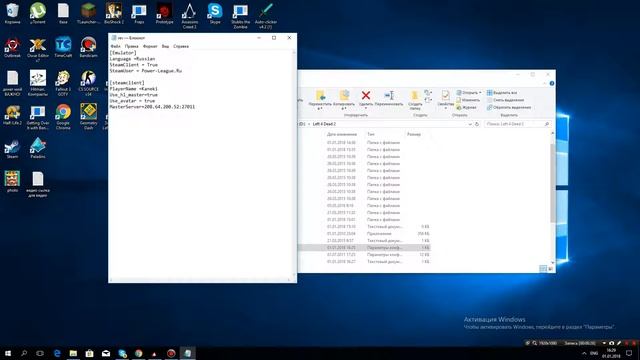This screenshot has height=360, width=640.
Task: Click the MasterServer line in Notepad
Action: [x=152, y=107]
